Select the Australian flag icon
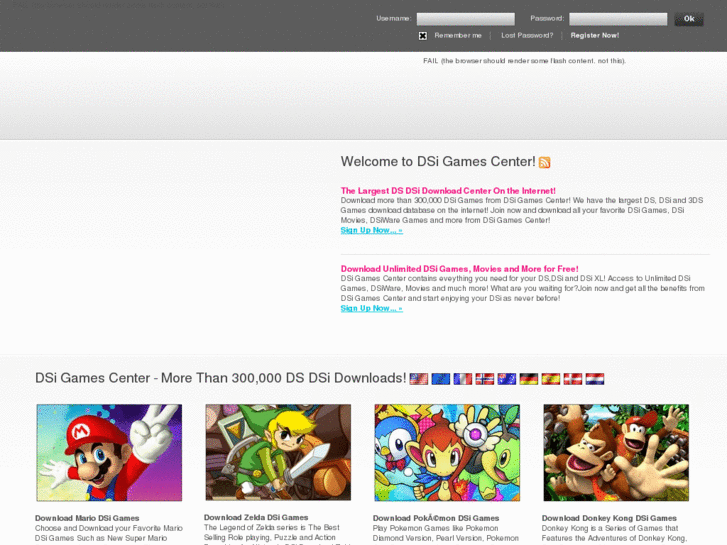Viewport: 727px width, 545px height. (x=507, y=379)
